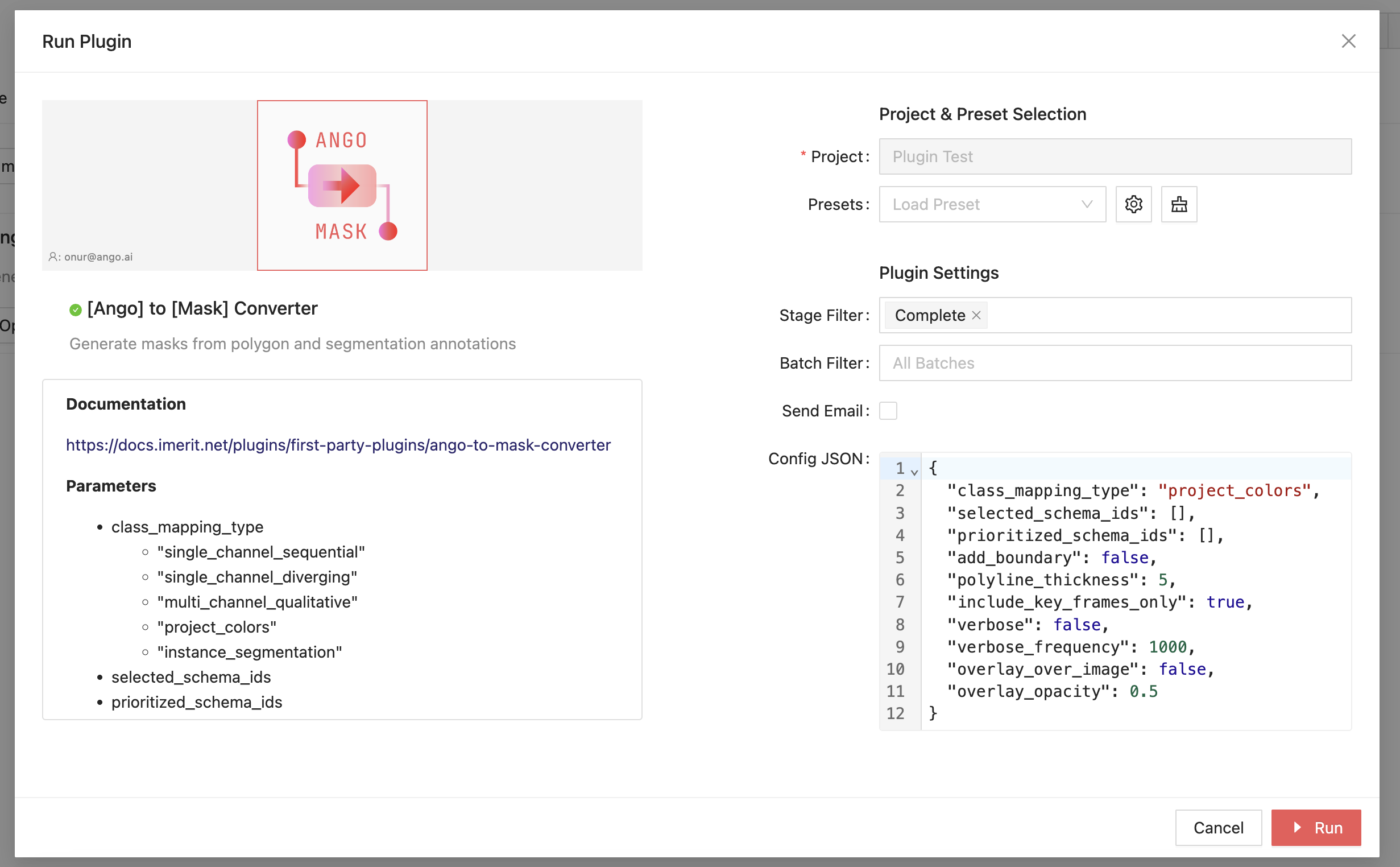The height and width of the screenshot is (867, 1400).
Task: Click the Project field showing Plugin Test
Action: (1115, 156)
